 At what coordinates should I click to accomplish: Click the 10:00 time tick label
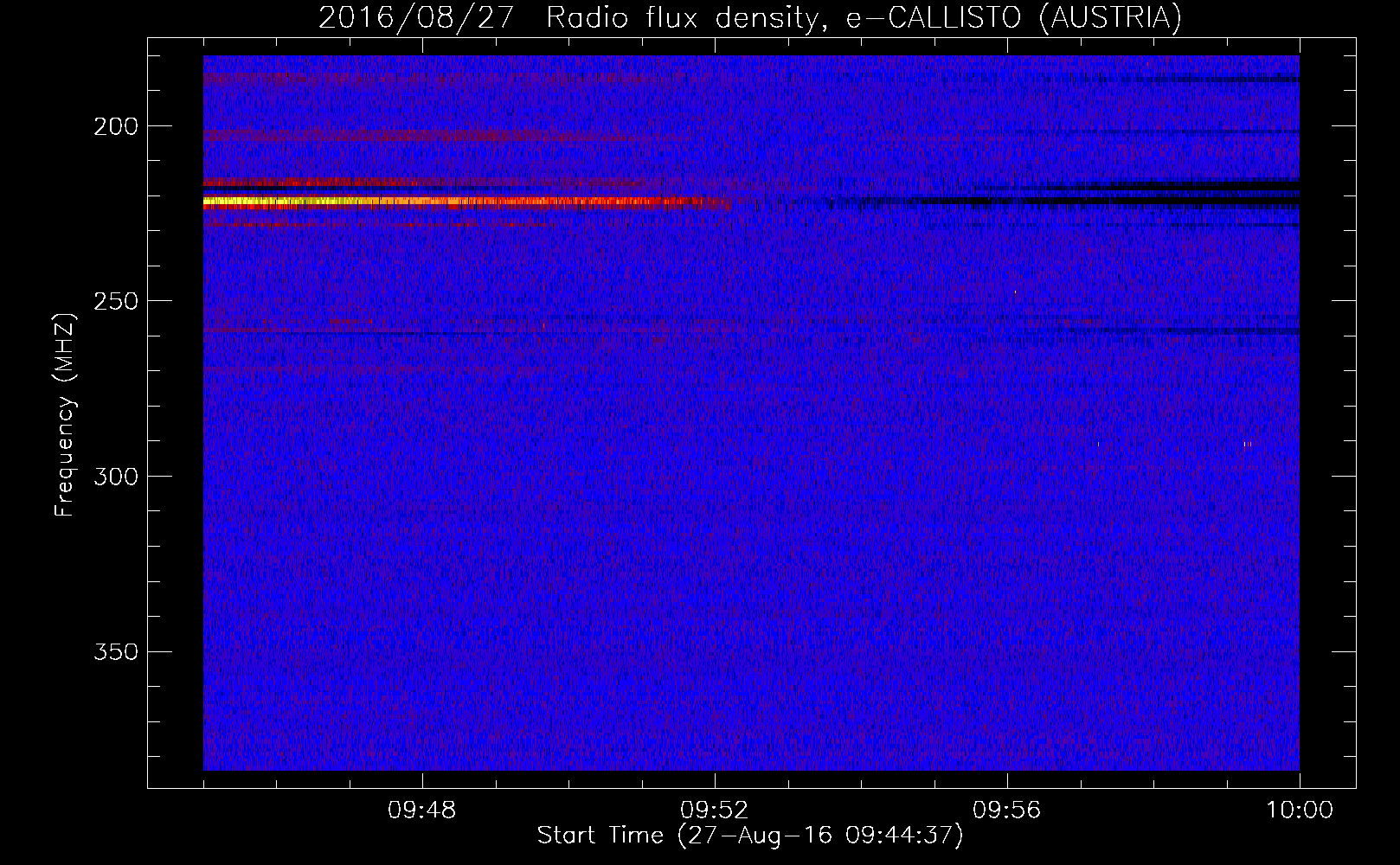(x=1300, y=811)
